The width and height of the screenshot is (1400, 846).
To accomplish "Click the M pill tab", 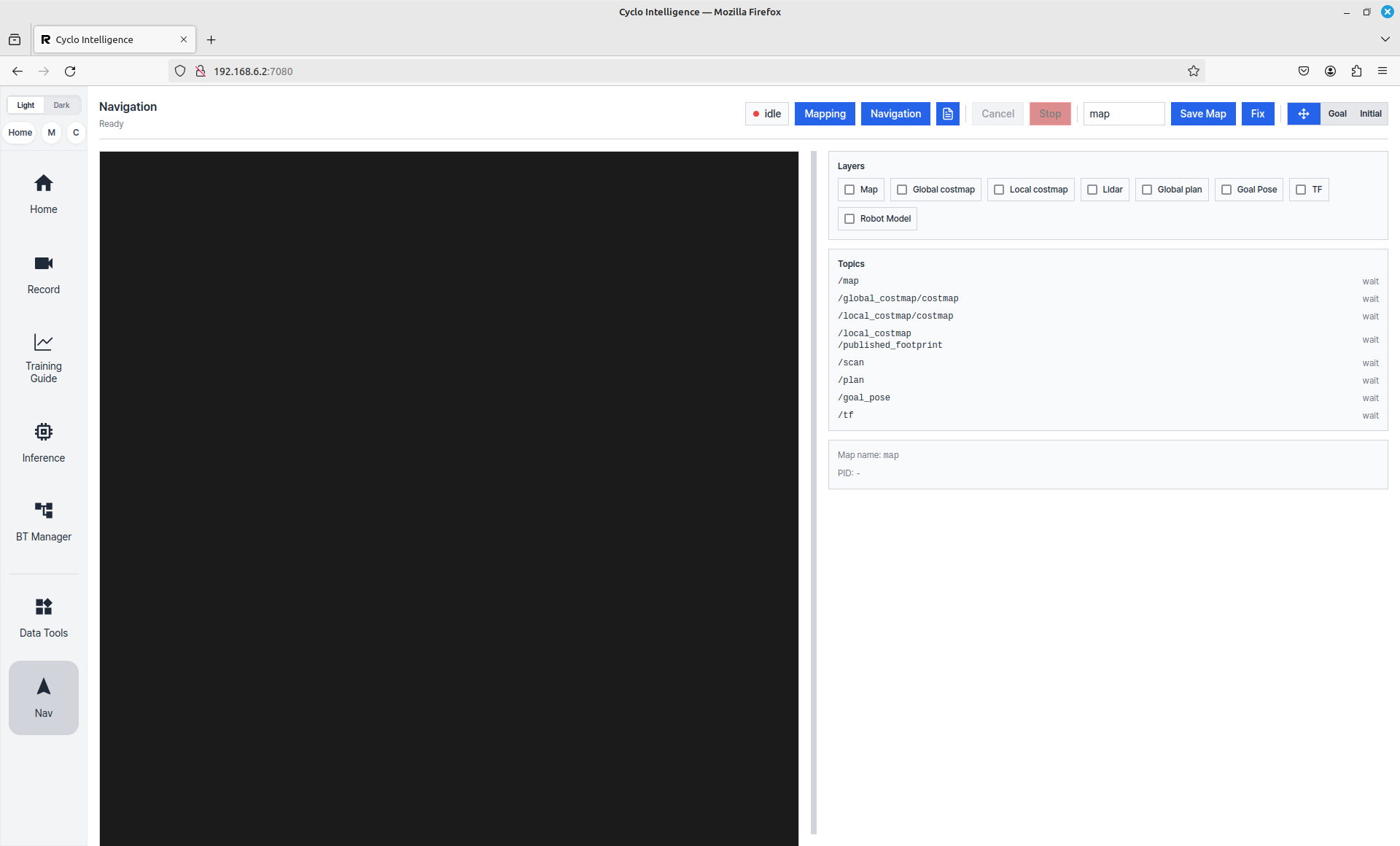I will point(52,133).
